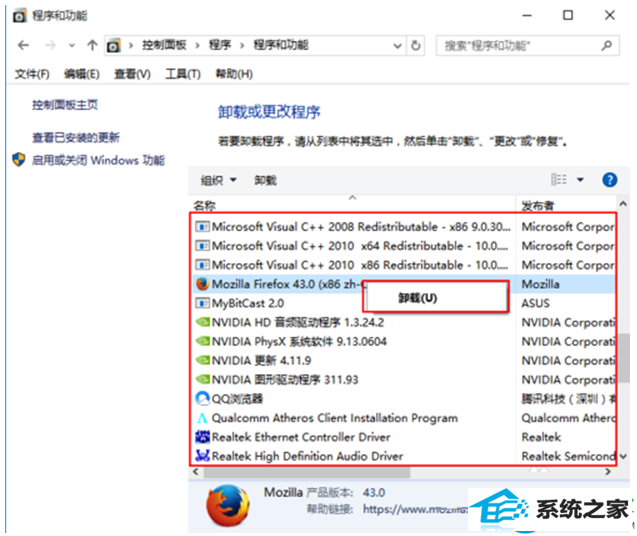Select the NVIDIA PhysX 系统软件 9.13.0604 name

[x=299, y=341]
